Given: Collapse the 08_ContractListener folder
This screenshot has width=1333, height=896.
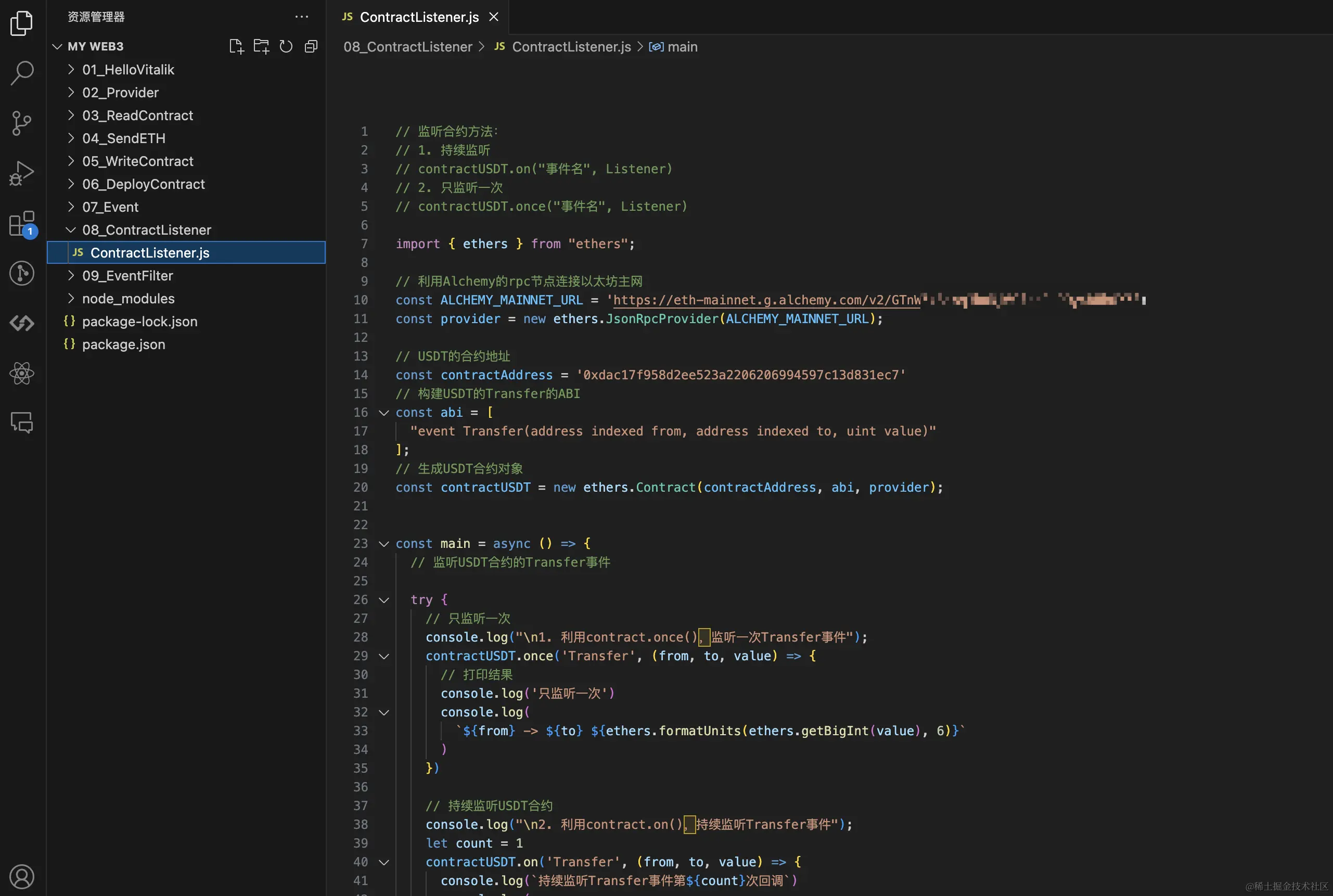Looking at the screenshot, I should point(146,229).
